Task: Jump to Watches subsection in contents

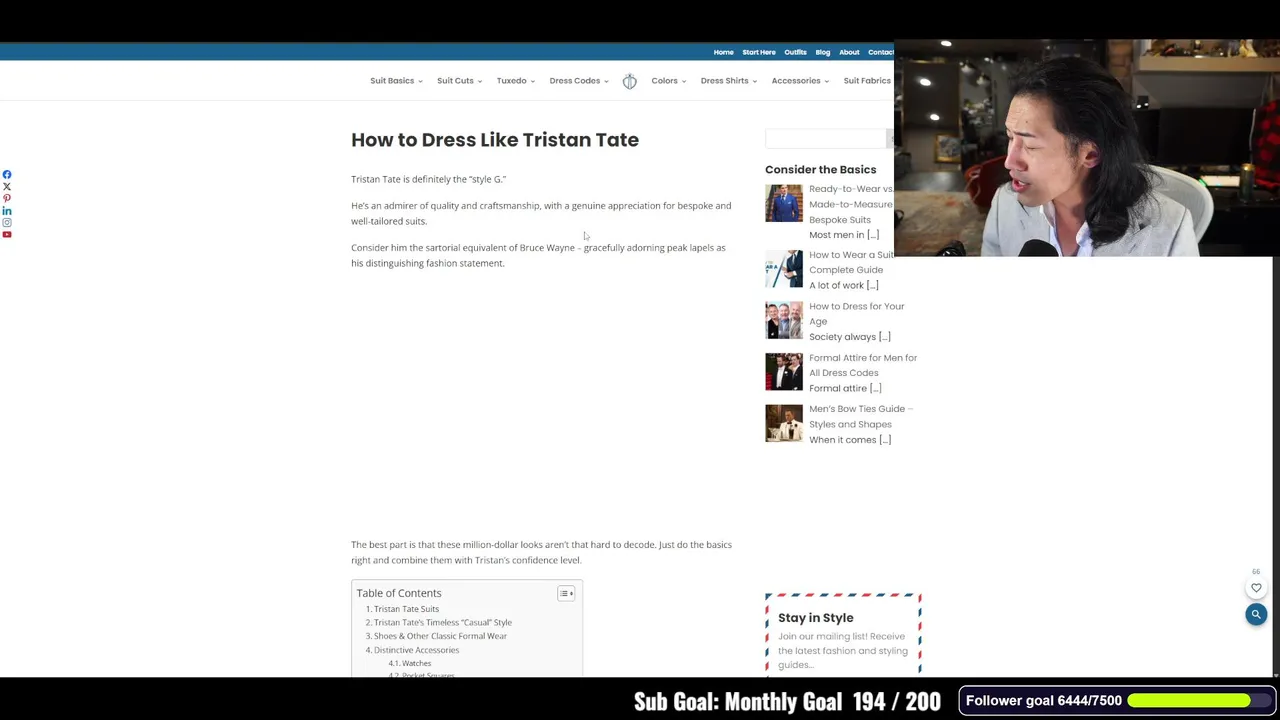Action: click(416, 663)
